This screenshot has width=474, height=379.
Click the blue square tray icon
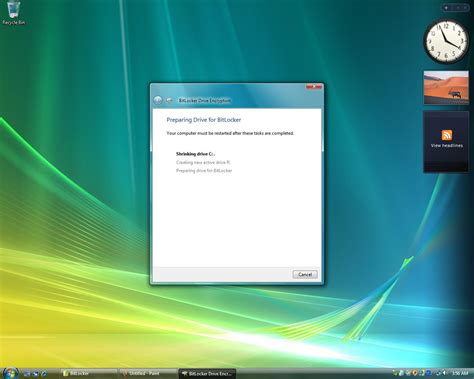coord(428,373)
